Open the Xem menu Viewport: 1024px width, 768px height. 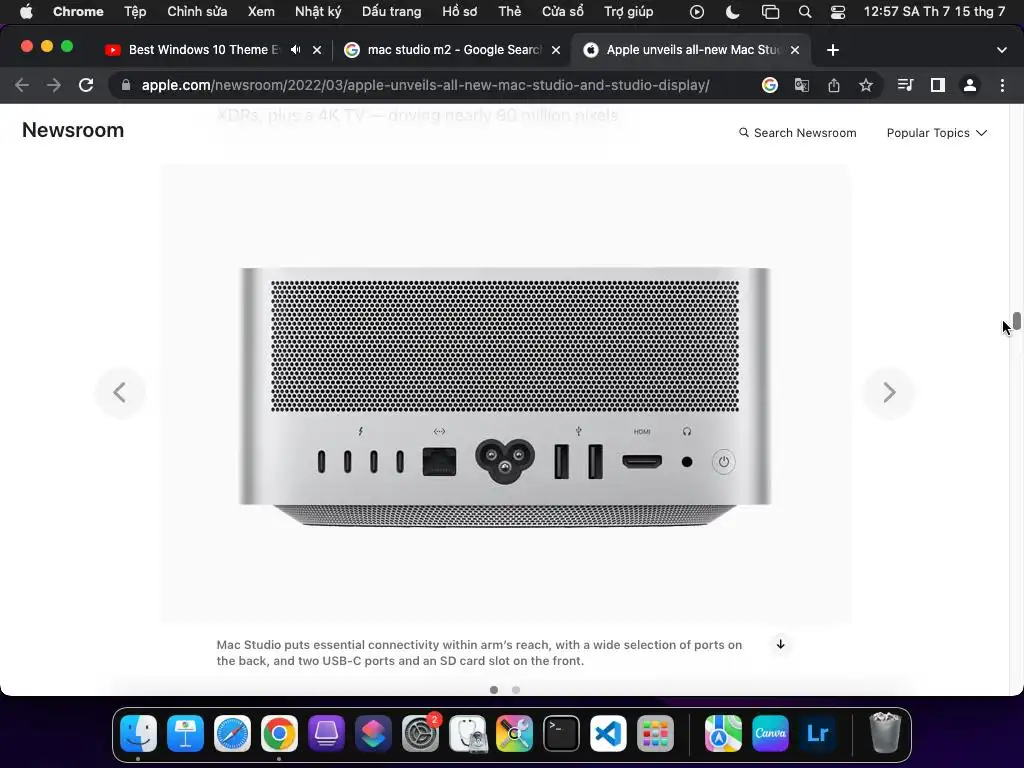261,12
